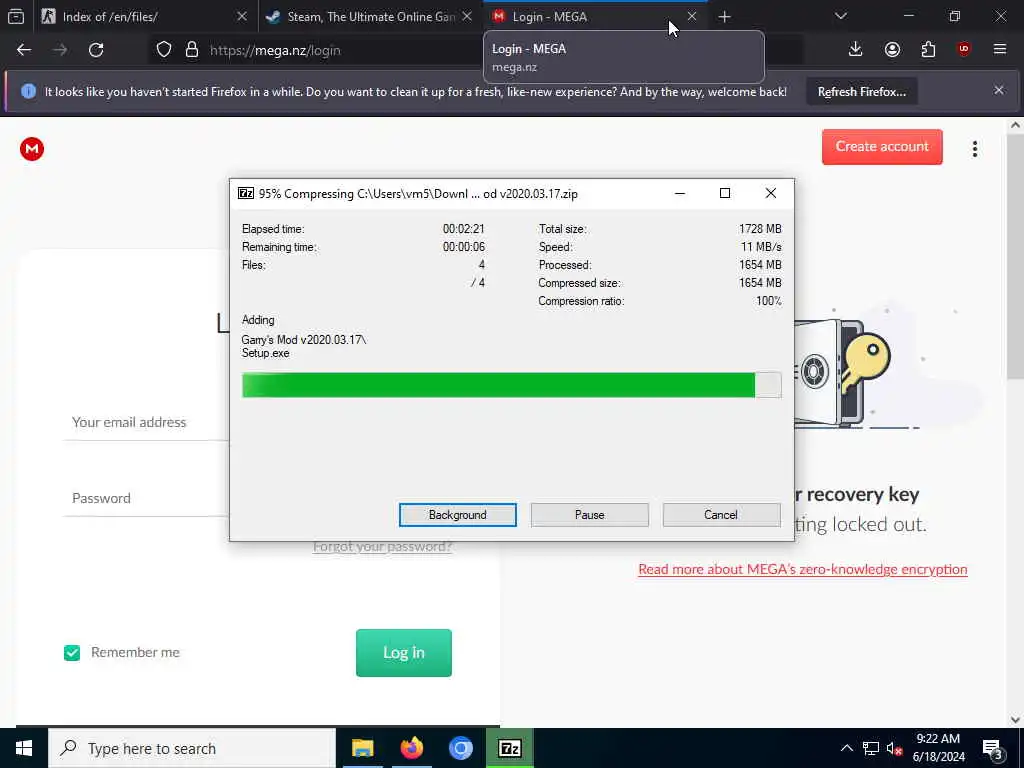
Task: Click the uBlock Origin toolbar icon
Action: (964, 49)
